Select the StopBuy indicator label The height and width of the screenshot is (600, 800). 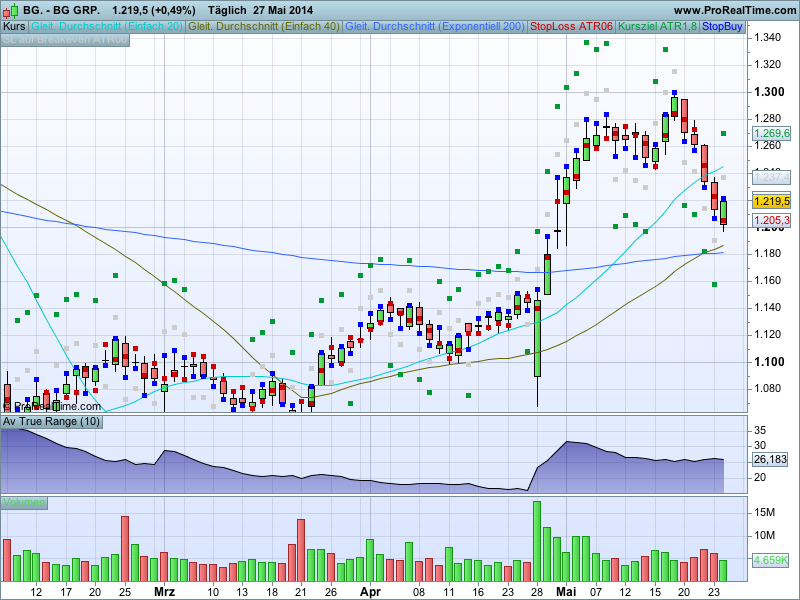point(722,27)
